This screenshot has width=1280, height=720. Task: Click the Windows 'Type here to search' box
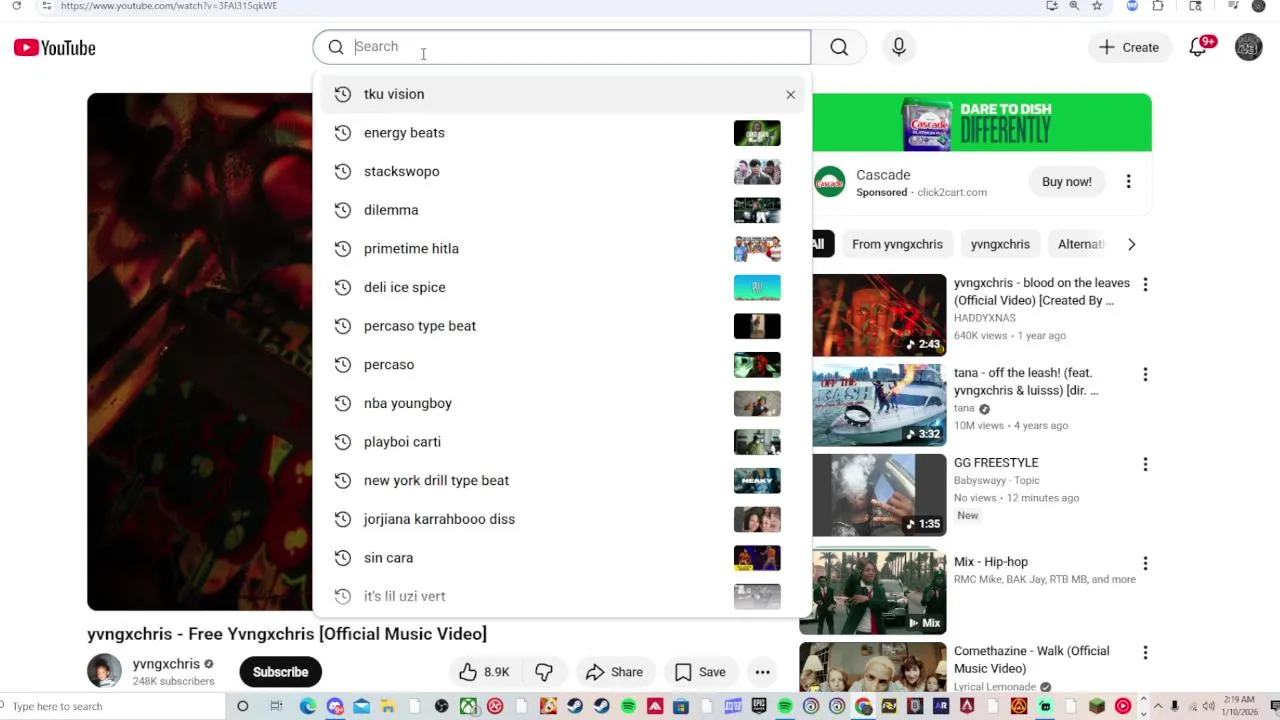(112, 706)
